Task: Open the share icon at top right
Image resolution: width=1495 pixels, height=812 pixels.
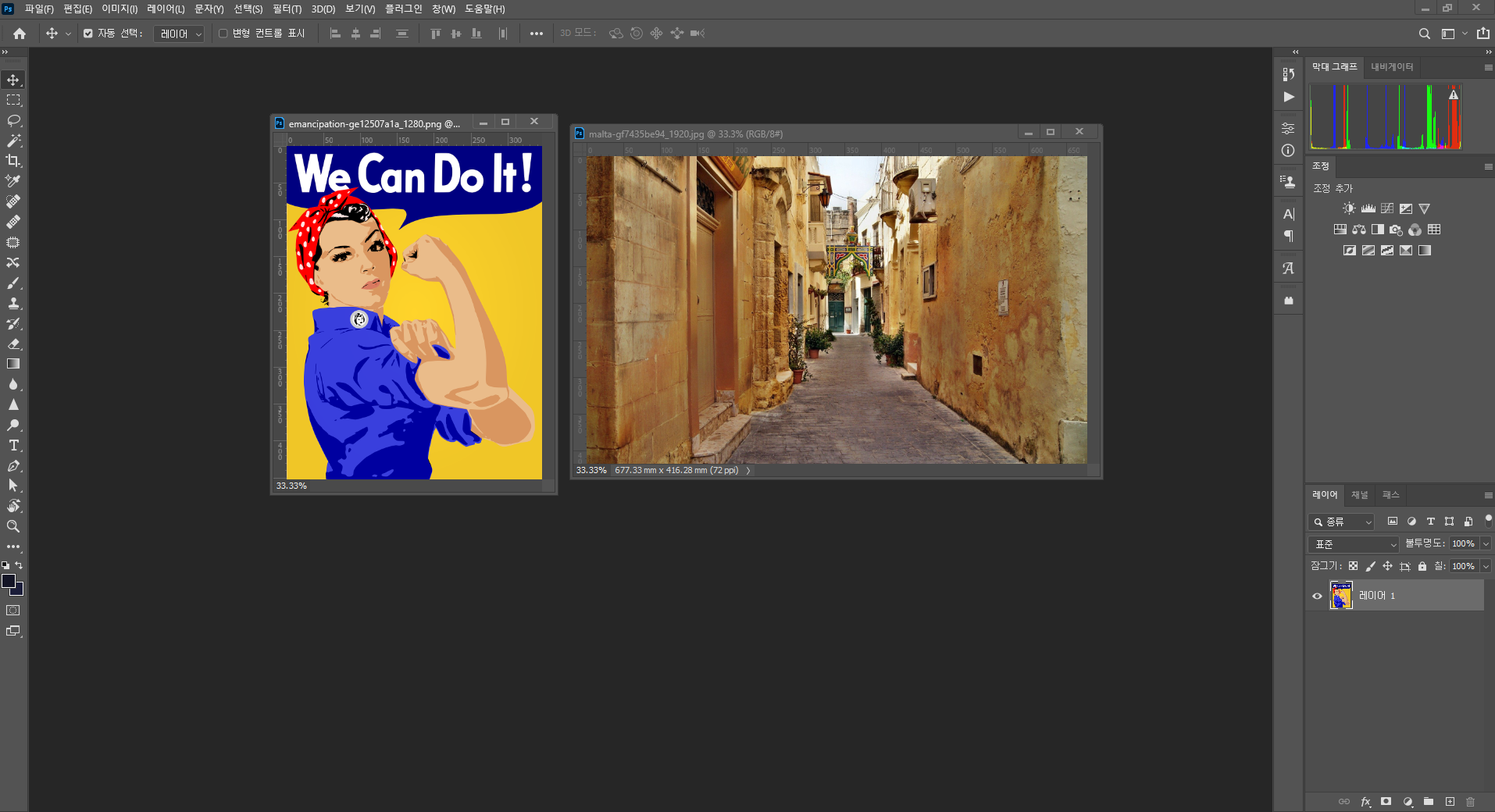Action: [1483, 34]
